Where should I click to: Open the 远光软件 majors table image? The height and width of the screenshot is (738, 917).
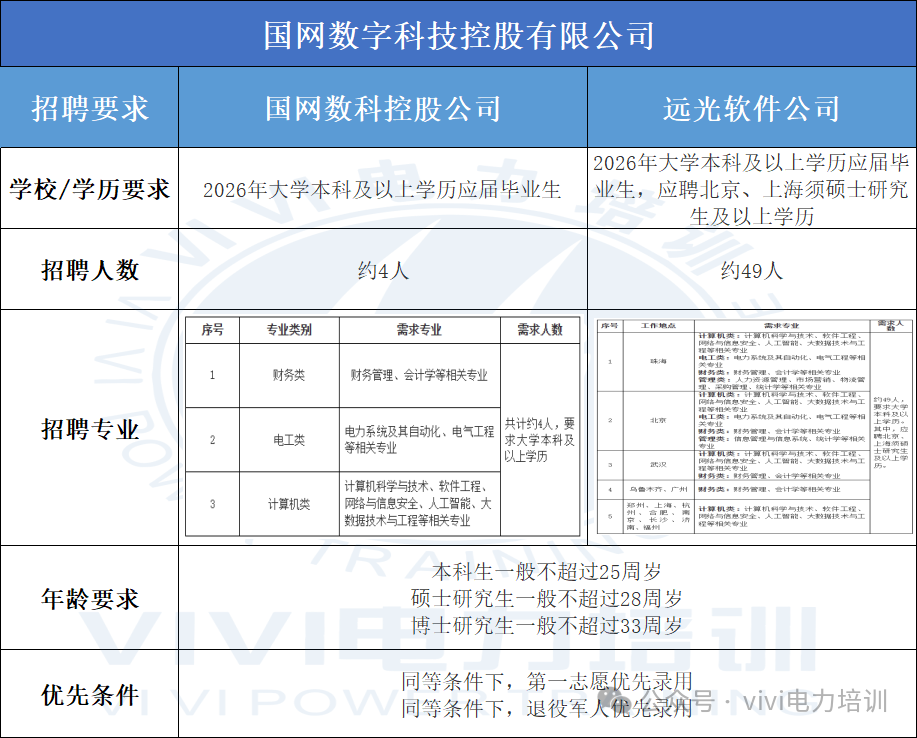751,427
